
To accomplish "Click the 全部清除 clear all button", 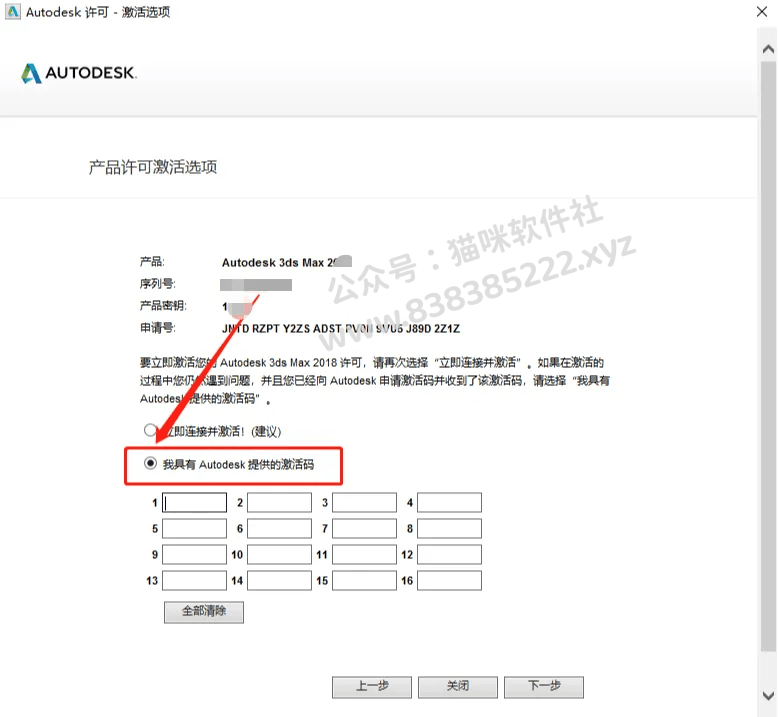I will pyautogui.click(x=204, y=612).
